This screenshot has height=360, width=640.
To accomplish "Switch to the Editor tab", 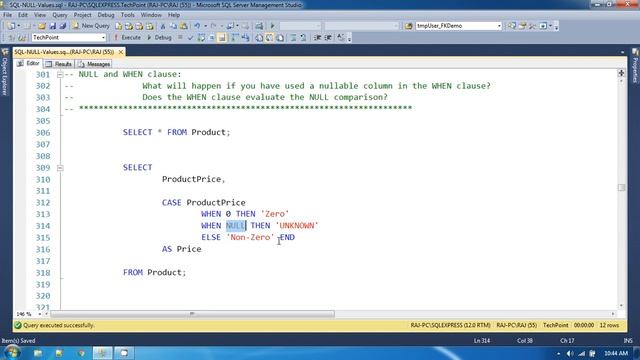I will click(x=29, y=64).
